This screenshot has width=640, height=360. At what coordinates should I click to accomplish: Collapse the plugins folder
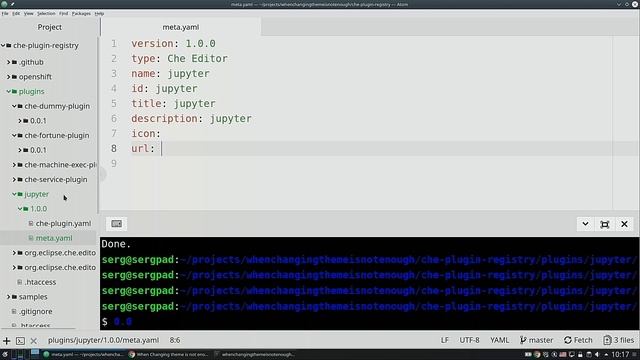pos(9,91)
